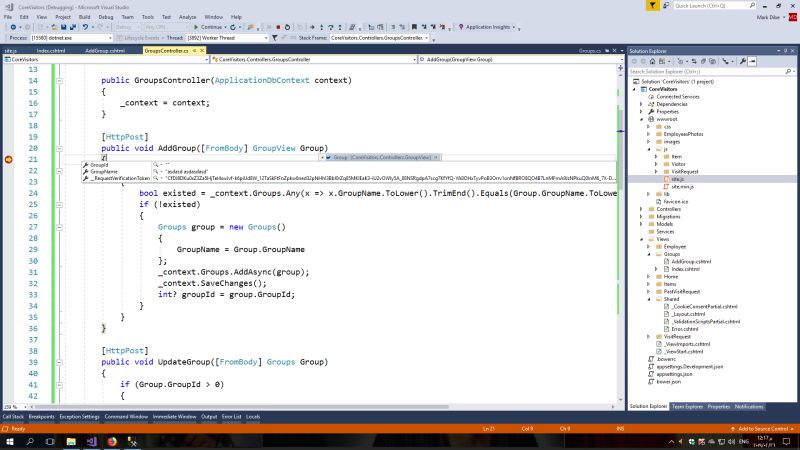
Task: Click the Save All icon
Action: coord(72,27)
